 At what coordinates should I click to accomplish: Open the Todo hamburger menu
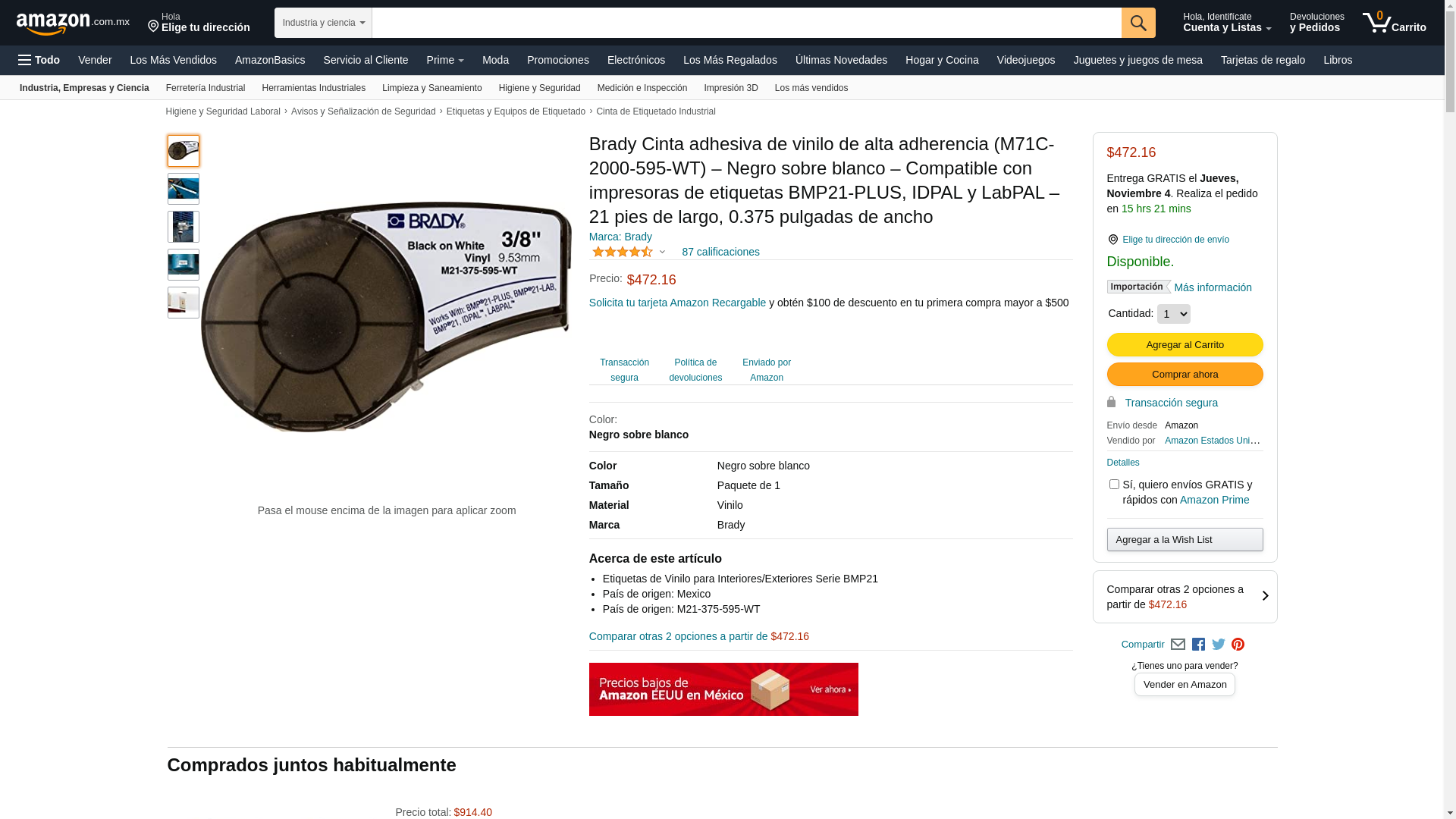click(x=39, y=60)
